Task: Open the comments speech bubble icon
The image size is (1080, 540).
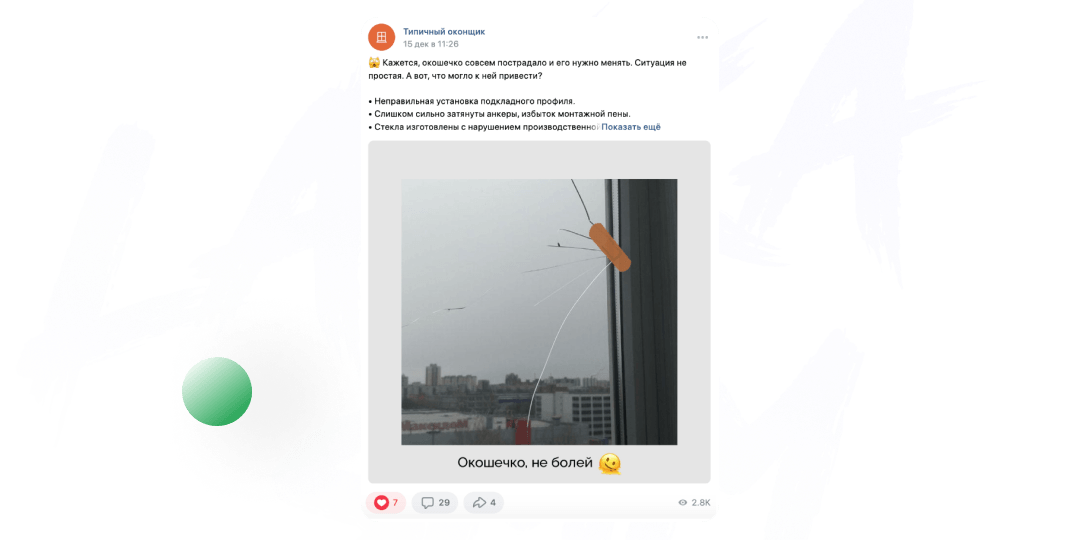Action: [x=428, y=503]
